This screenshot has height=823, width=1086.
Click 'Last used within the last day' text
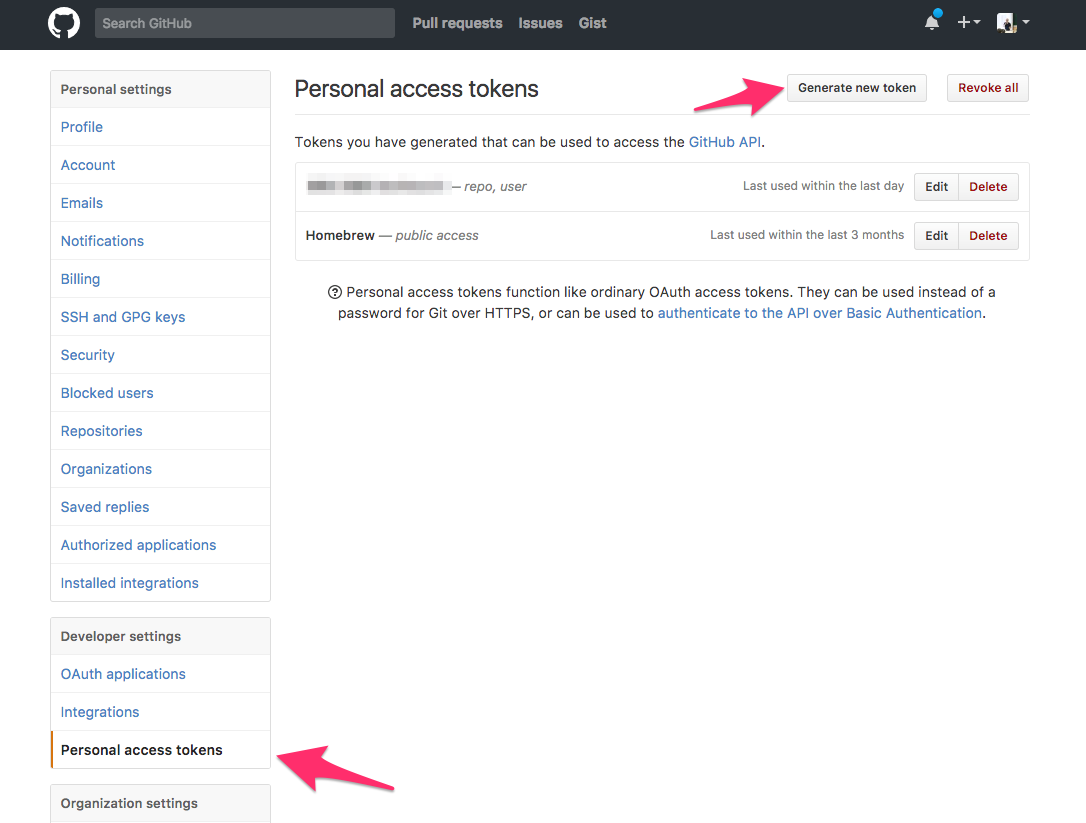pos(824,186)
